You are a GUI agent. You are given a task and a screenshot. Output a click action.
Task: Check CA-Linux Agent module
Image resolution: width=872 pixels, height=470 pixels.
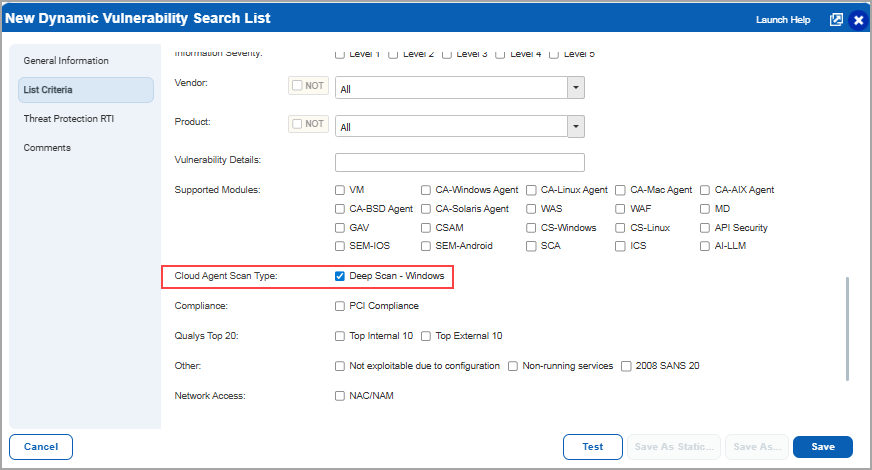(531, 190)
